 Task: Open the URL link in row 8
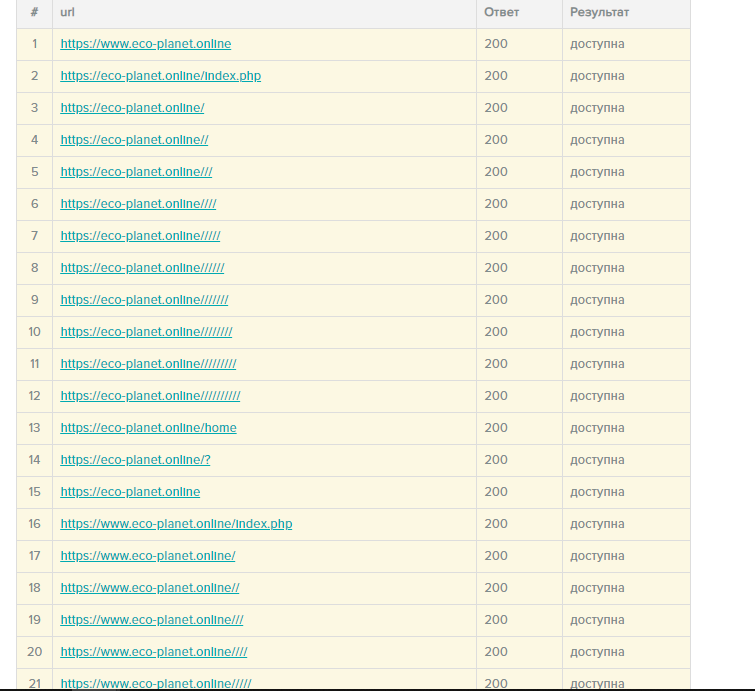tap(142, 268)
